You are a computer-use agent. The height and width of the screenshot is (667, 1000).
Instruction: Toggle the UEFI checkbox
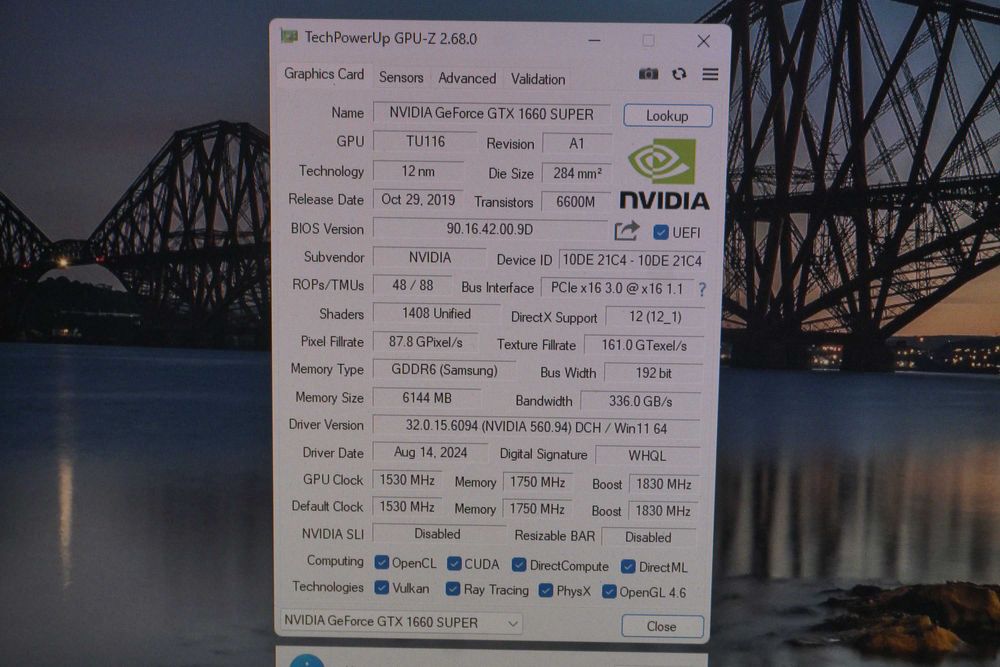tap(661, 232)
